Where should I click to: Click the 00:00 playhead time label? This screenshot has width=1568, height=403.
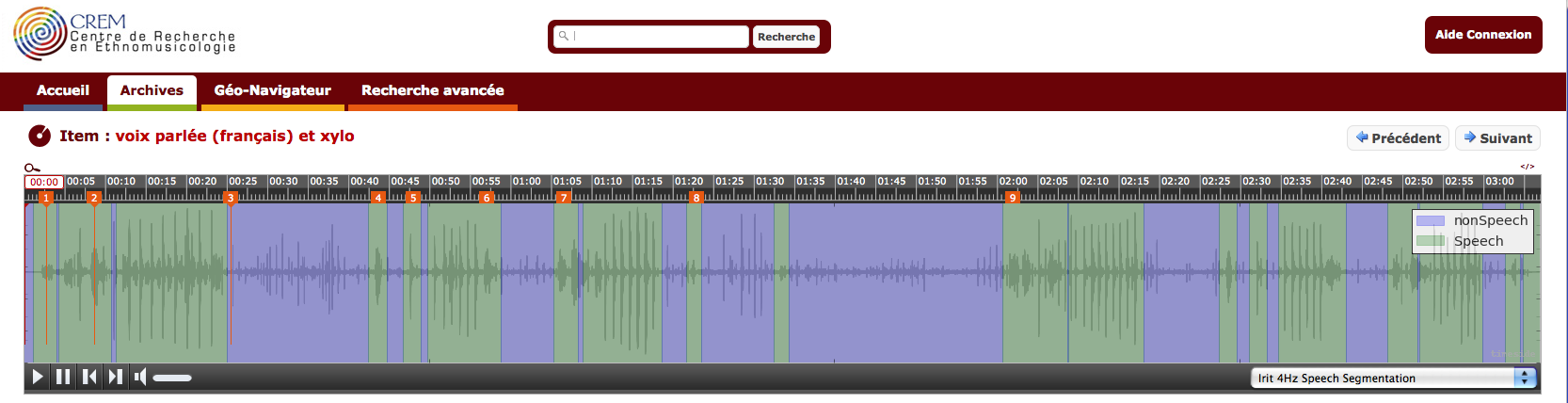point(43,182)
